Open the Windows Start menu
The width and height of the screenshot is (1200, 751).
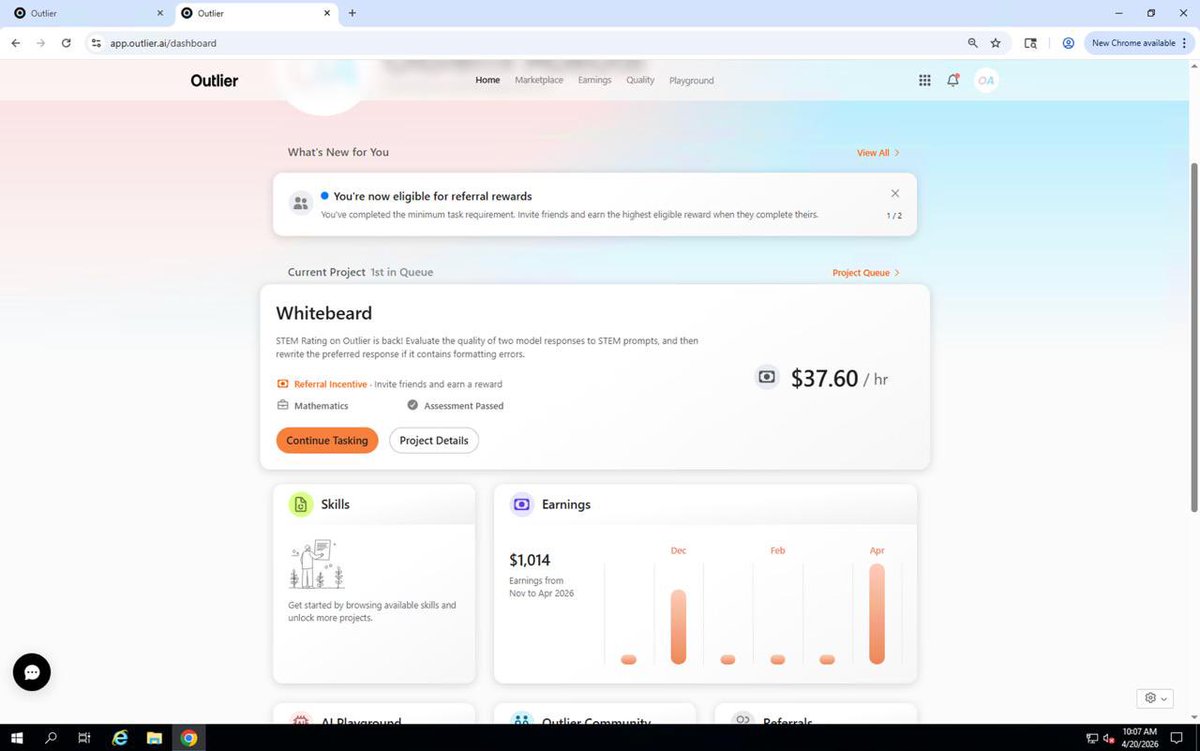click(17, 738)
